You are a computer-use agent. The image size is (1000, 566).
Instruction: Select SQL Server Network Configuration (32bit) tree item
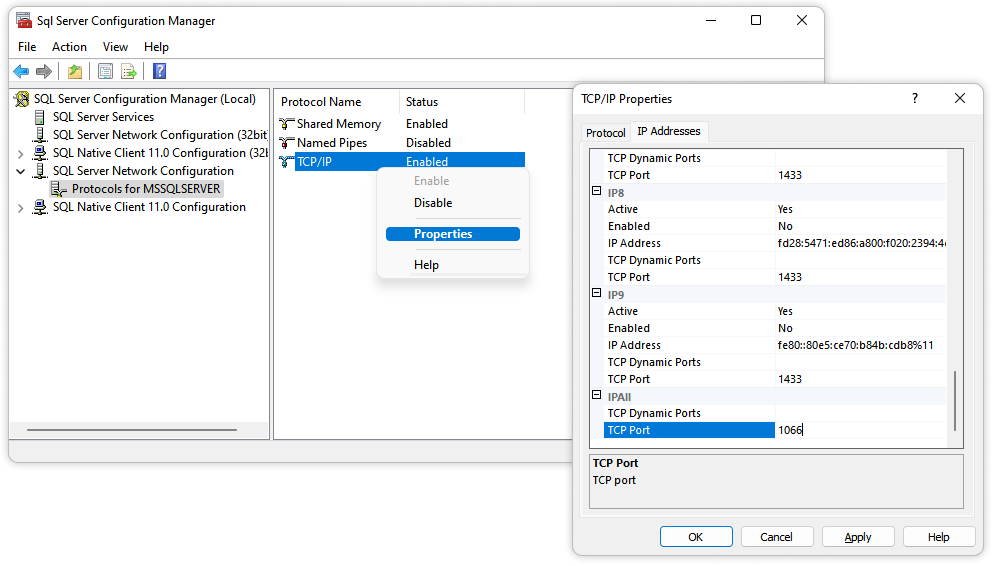159,135
